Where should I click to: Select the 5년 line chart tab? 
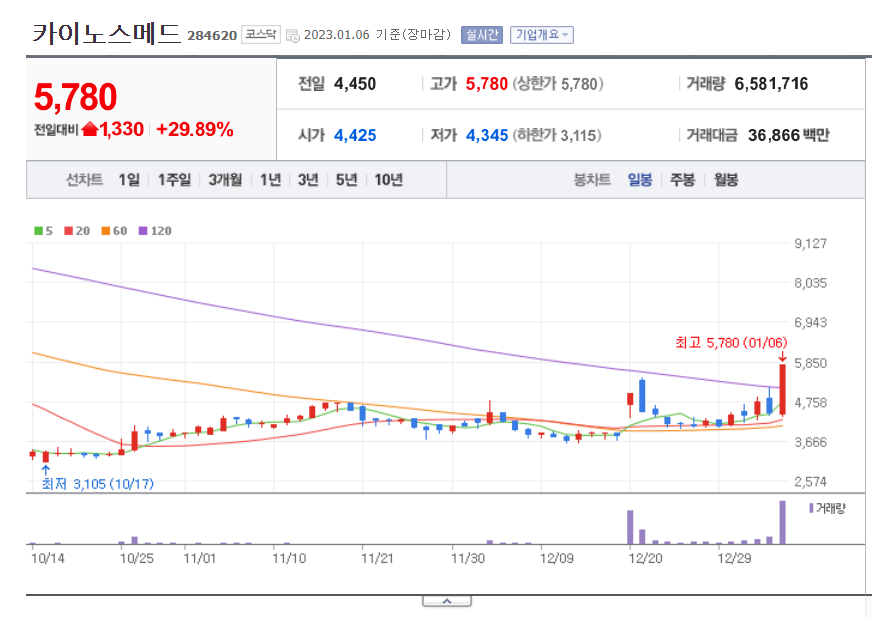346,180
